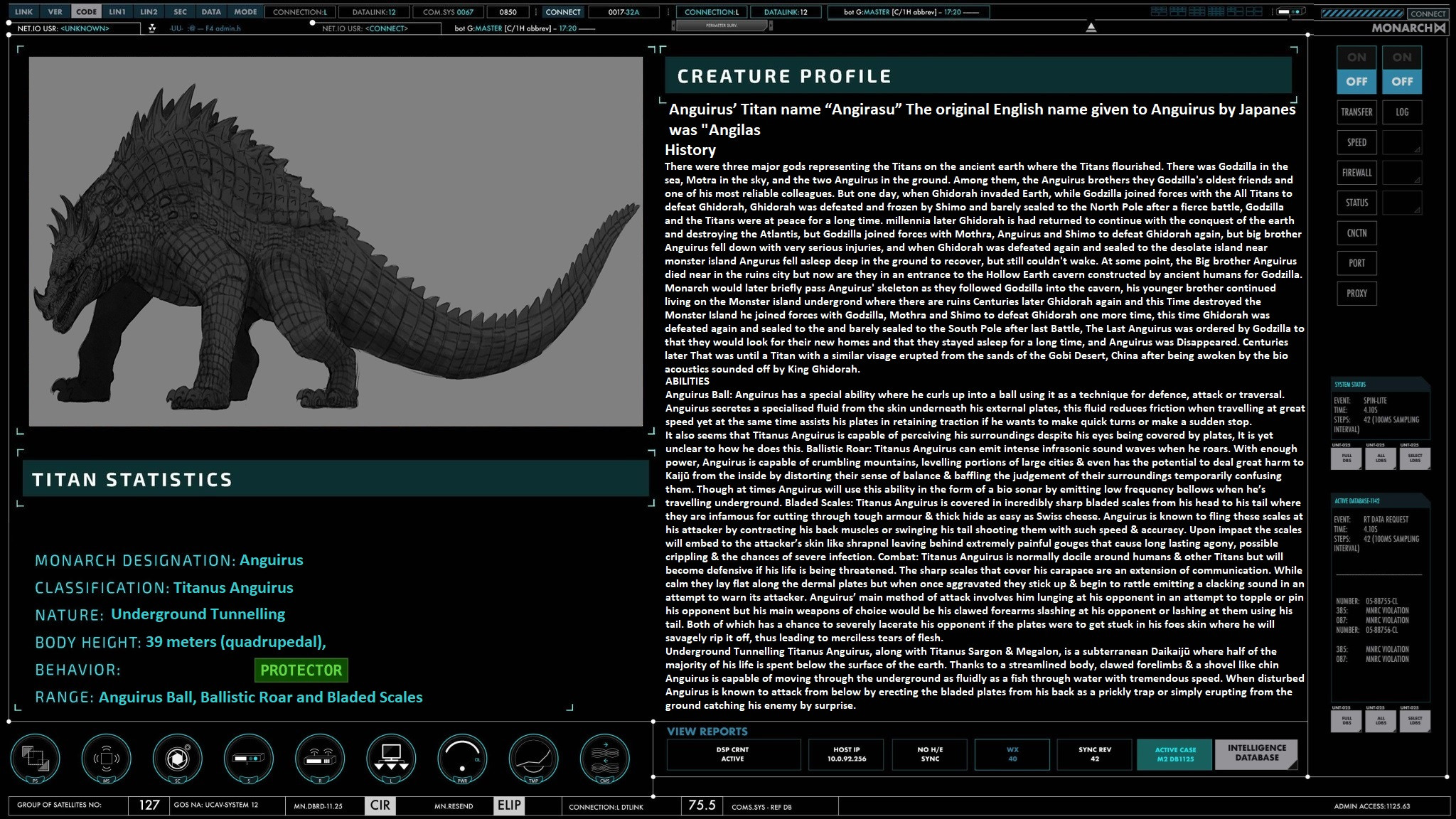The height and width of the screenshot is (819, 1456).
Task: Open the TMP temperature graph icon
Action: pos(533,759)
